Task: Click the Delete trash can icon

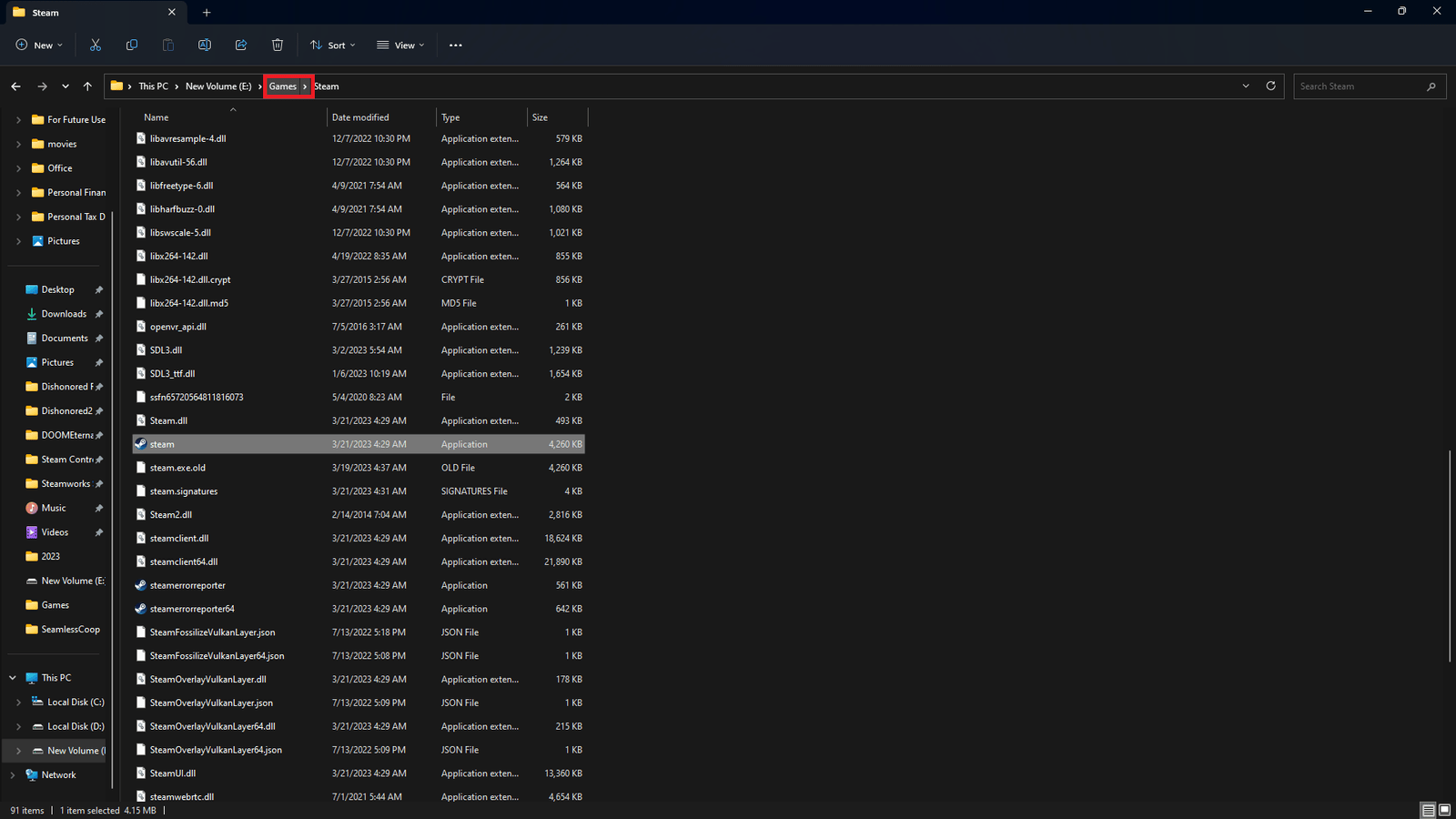Action: (278, 45)
